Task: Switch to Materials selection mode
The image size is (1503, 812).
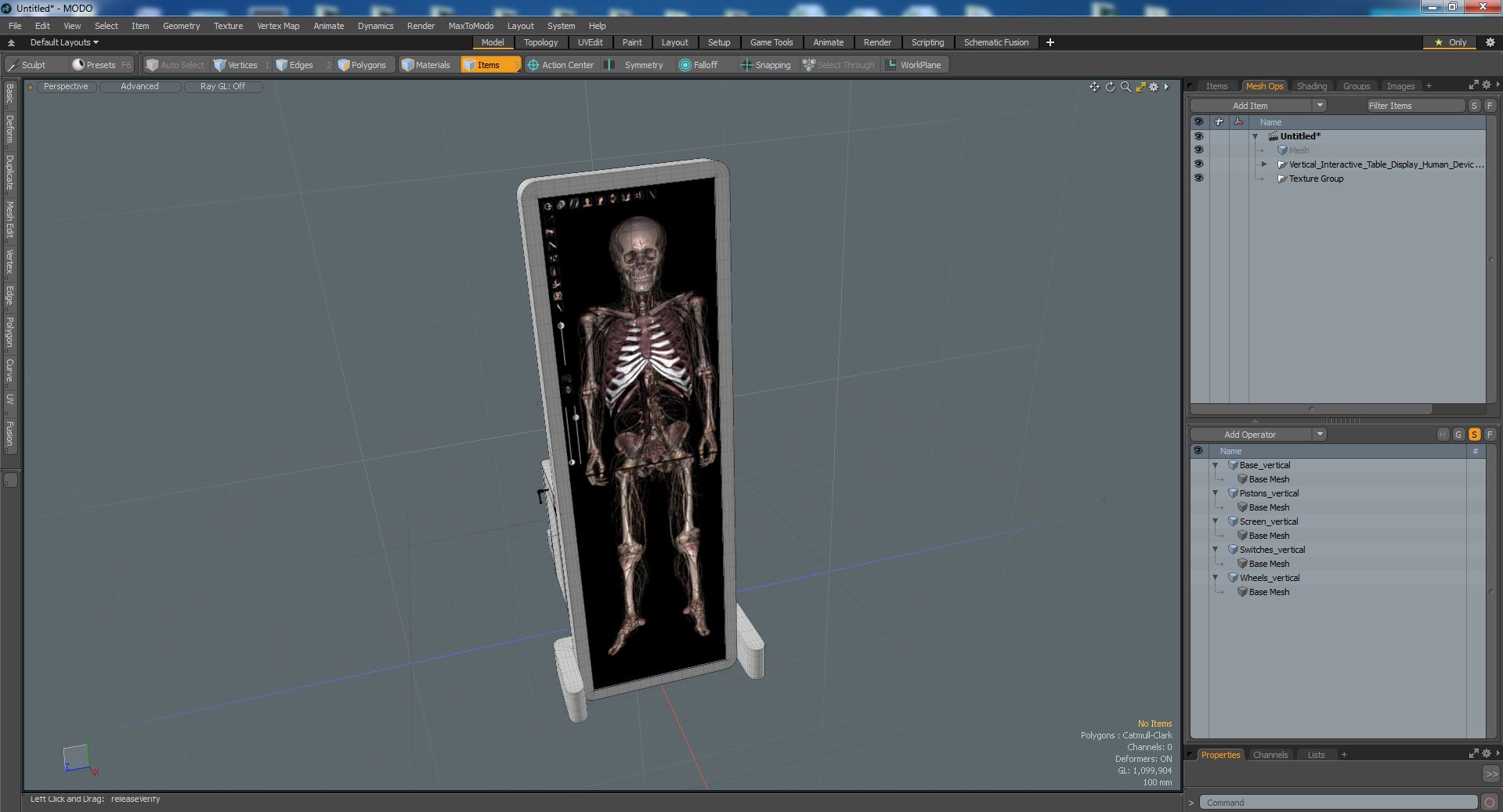Action: [427, 65]
